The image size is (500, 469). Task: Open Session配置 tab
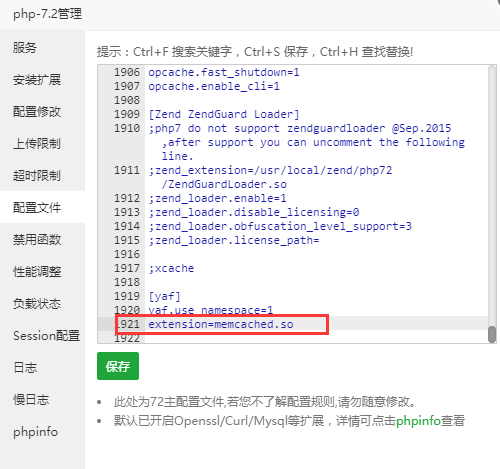pyautogui.click(x=46, y=335)
